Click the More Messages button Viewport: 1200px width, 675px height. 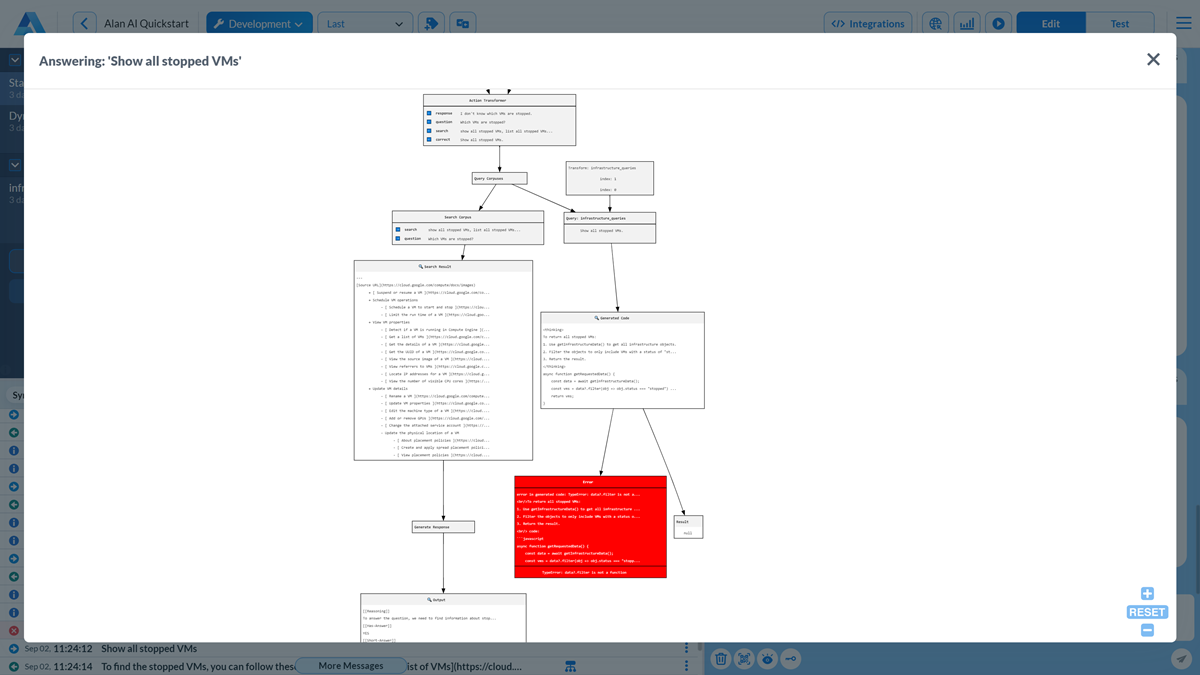(351, 665)
